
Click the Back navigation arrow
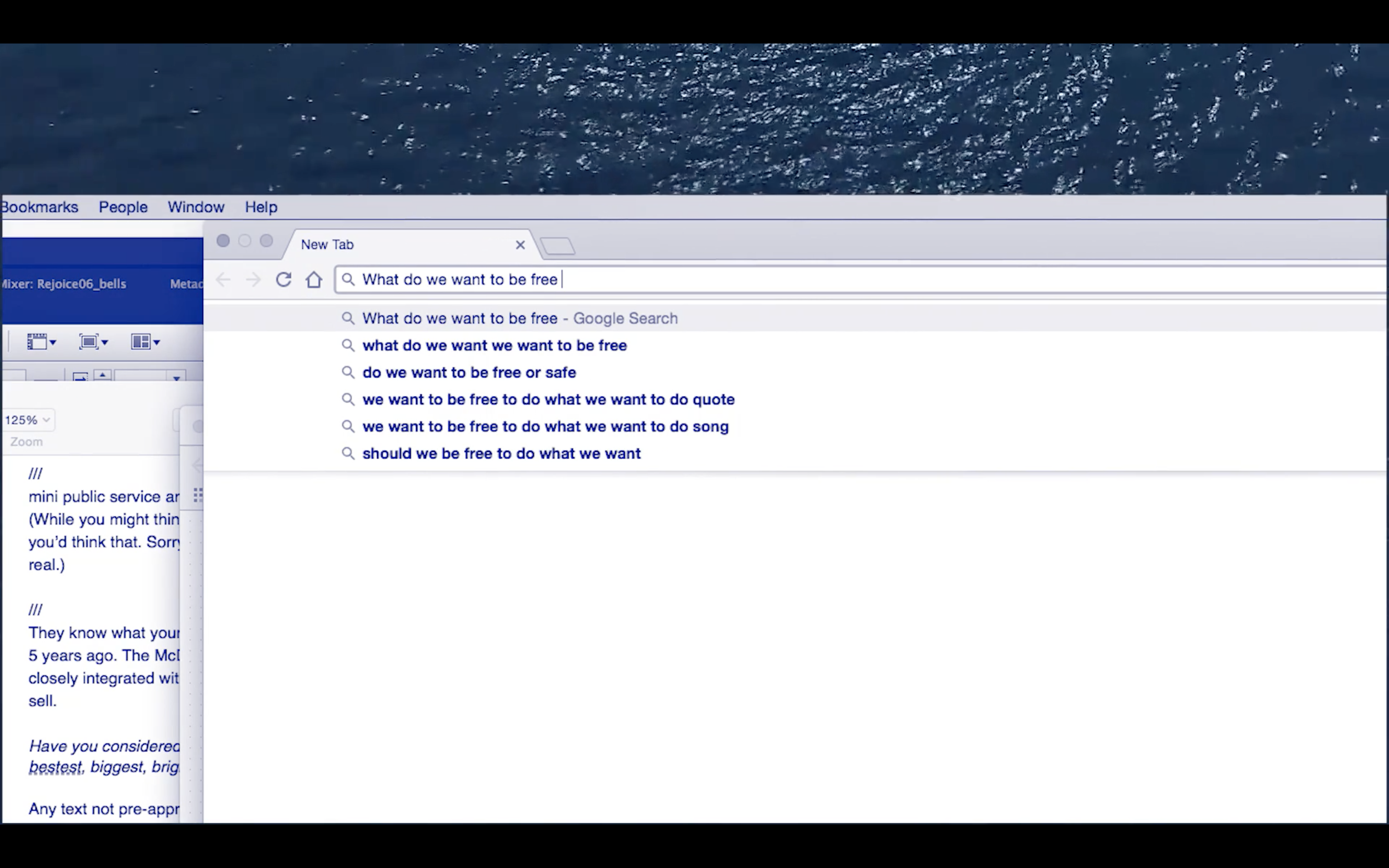coord(223,279)
